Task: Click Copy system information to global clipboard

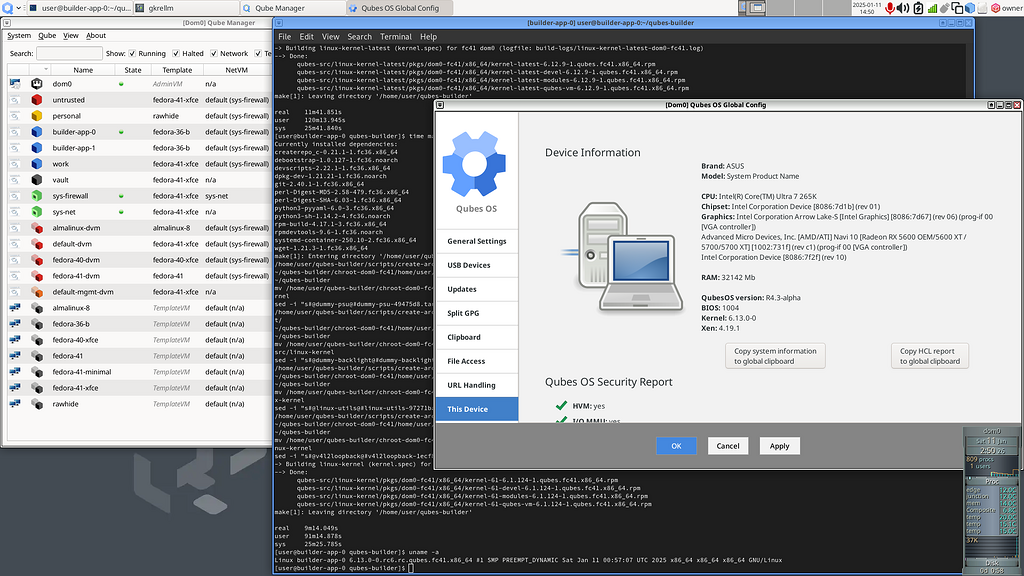Action: 775,356
